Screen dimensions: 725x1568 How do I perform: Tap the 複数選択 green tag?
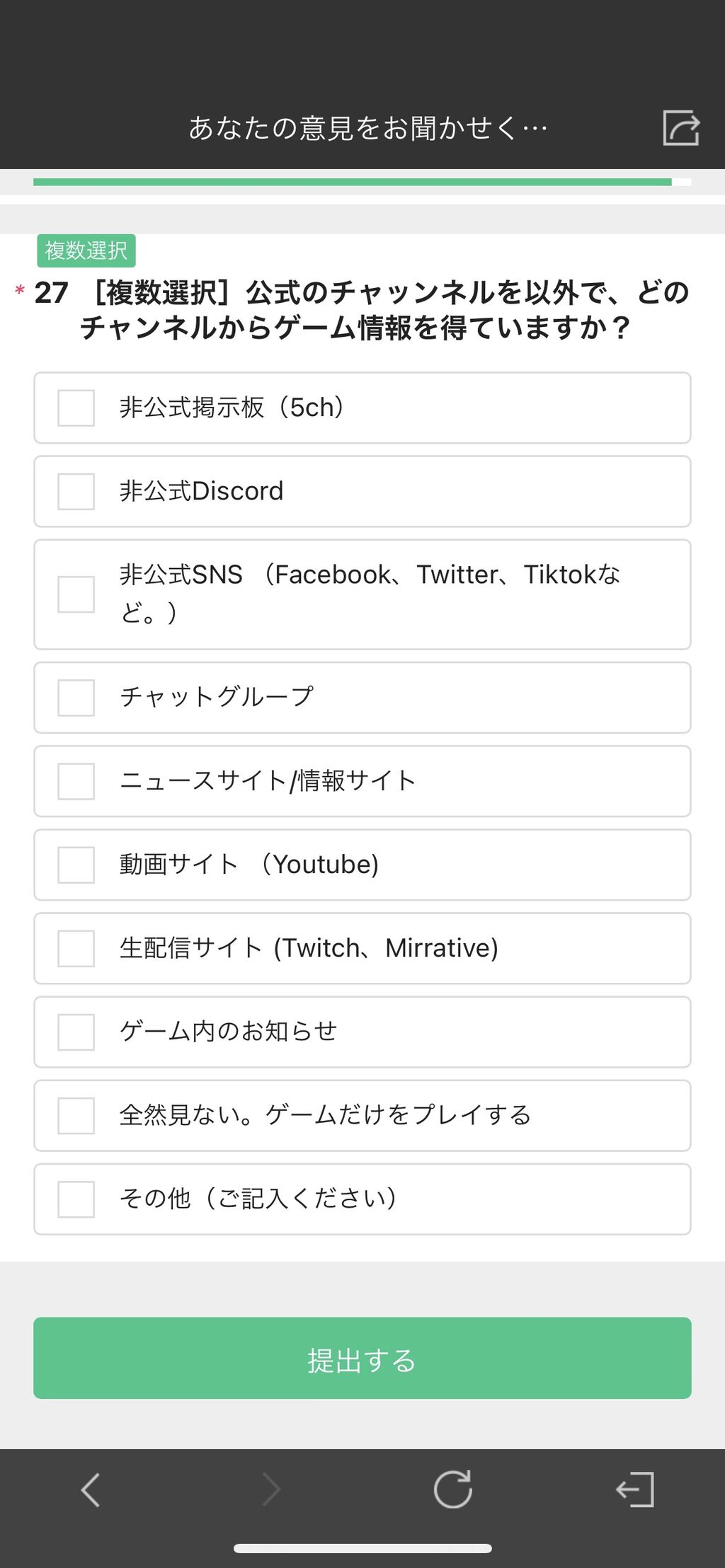(86, 250)
